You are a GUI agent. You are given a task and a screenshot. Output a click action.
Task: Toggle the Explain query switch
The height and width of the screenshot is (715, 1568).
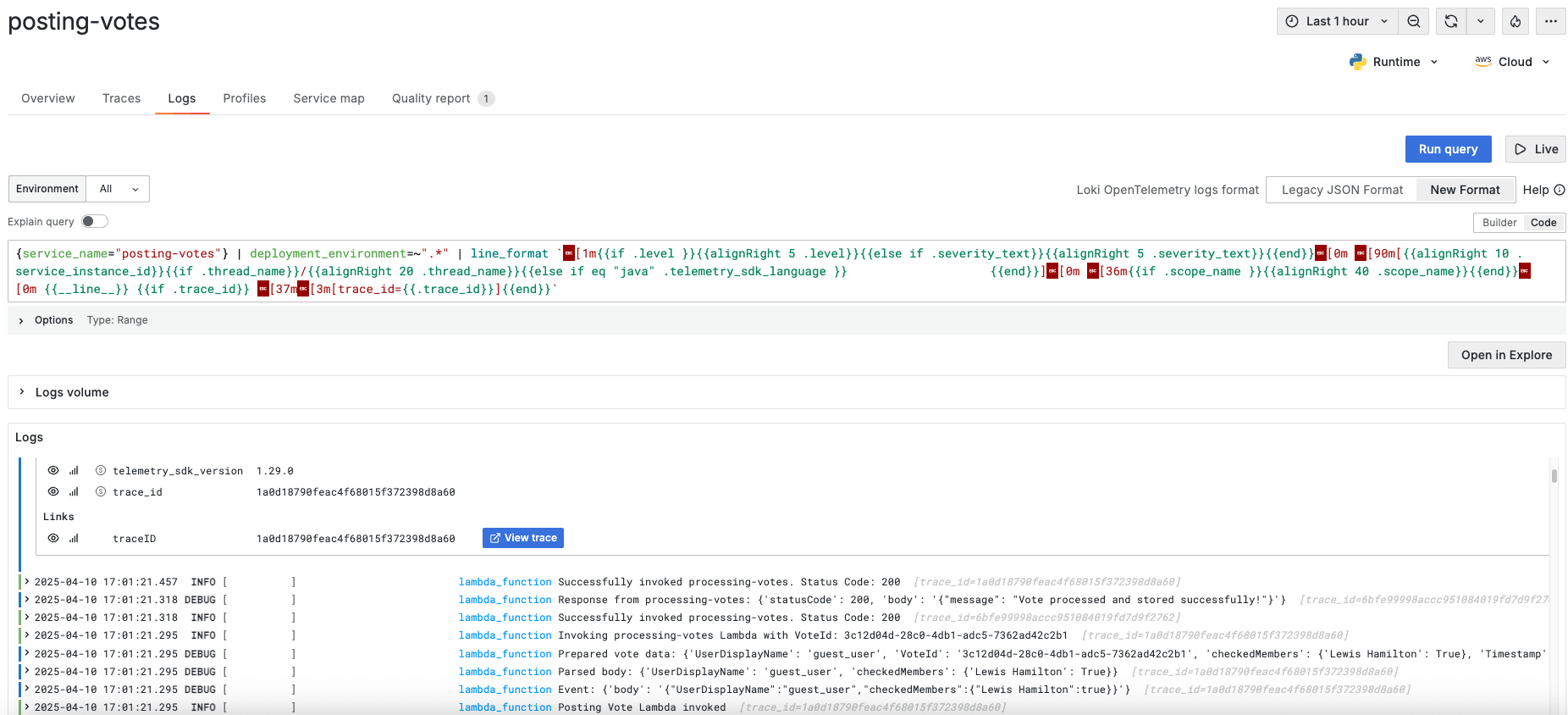click(95, 222)
